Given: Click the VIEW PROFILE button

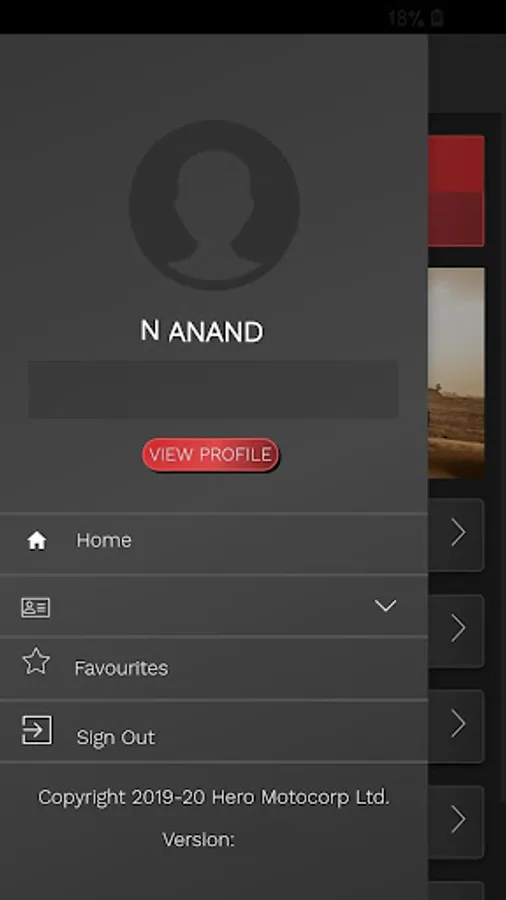Looking at the screenshot, I should [210, 455].
